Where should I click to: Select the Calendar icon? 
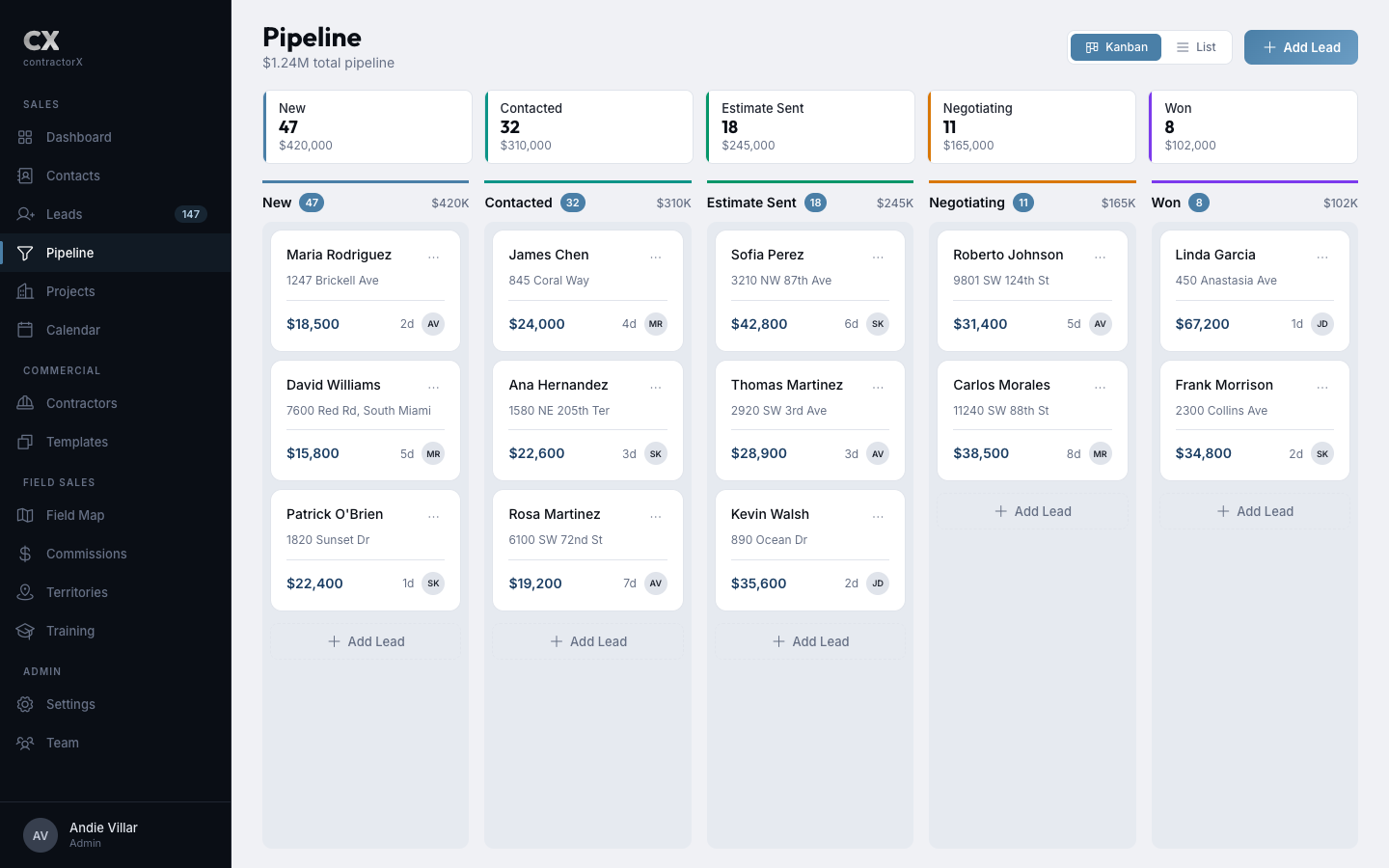click(x=25, y=330)
